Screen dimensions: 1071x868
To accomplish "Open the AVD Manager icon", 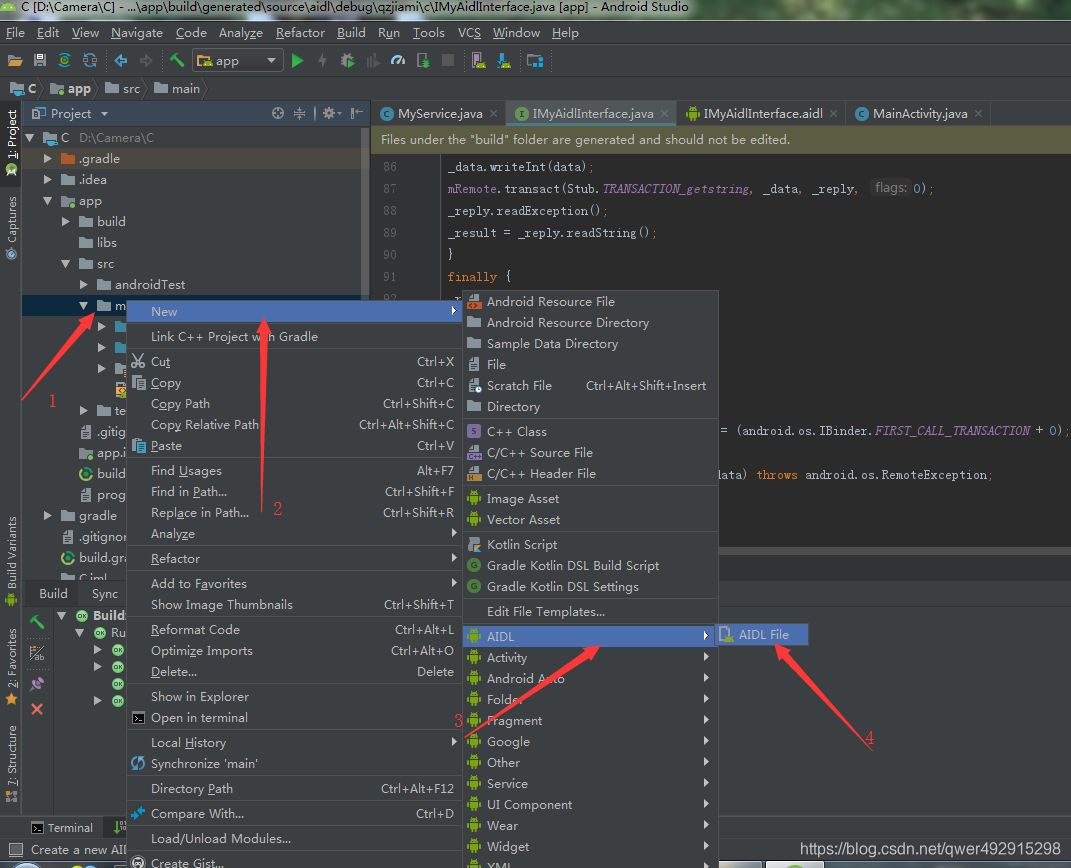I will click(479, 61).
